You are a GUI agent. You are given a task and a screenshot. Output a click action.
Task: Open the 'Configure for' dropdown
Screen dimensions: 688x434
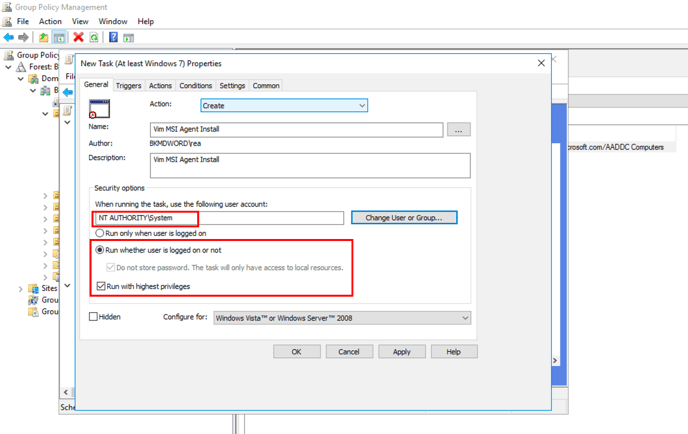tap(341, 318)
